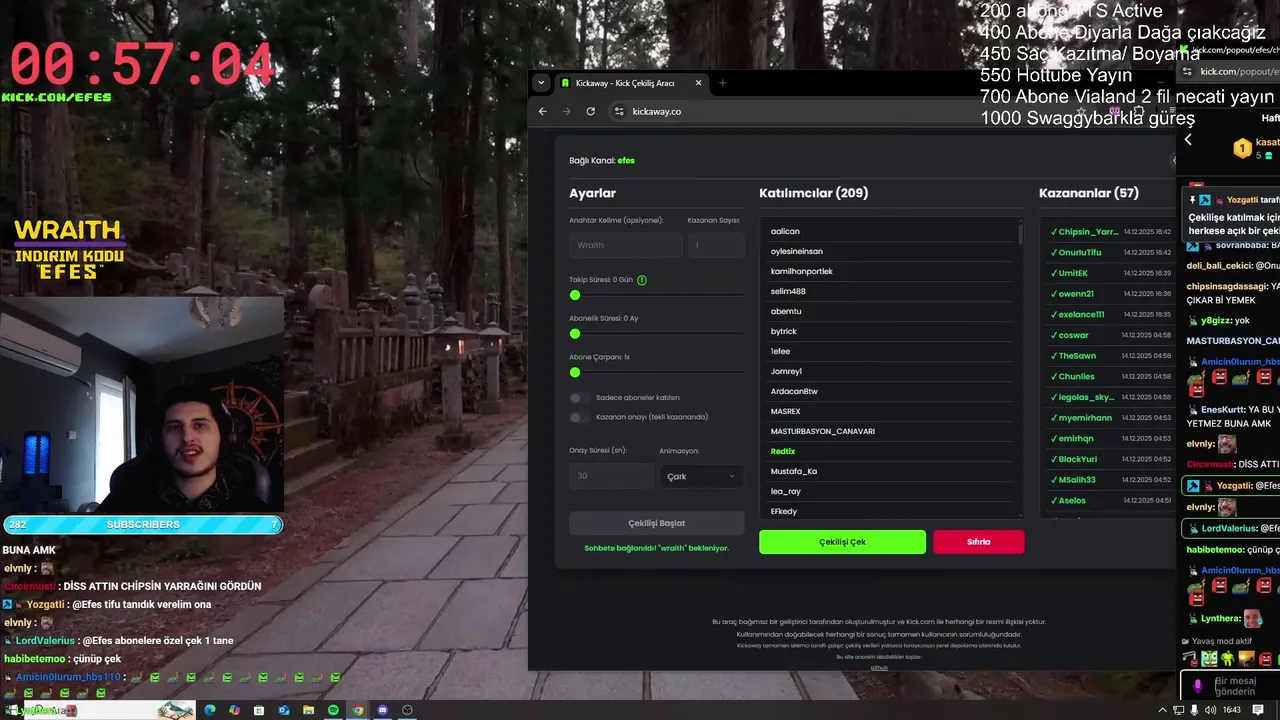
Task: Open site info icon beside kickaway.co URL
Action: [x=619, y=111]
